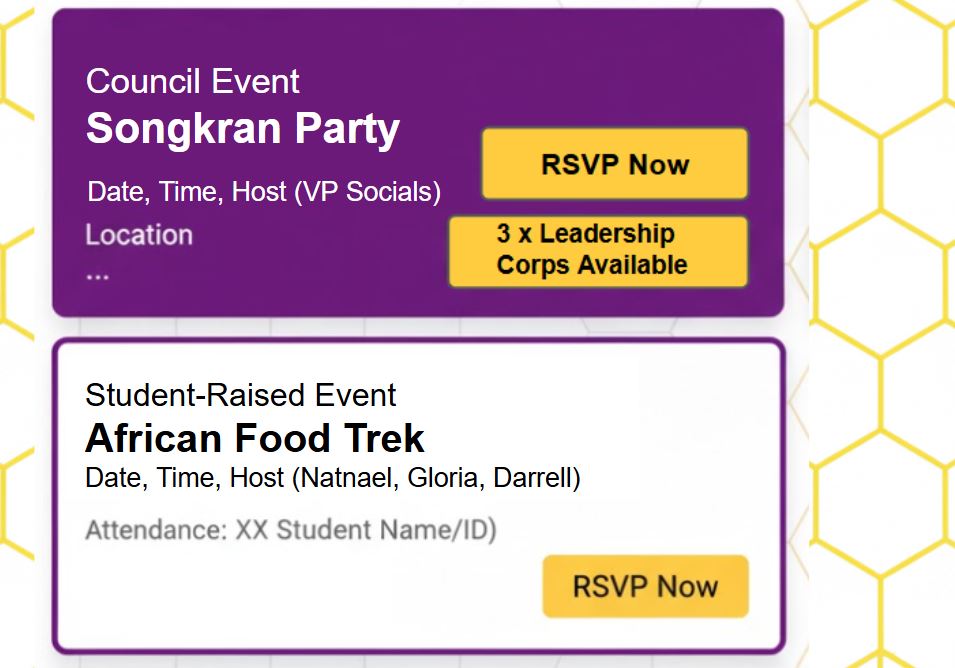Image resolution: width=955 pixels, height=668 pixels.
Task: Click Songkran Party date, time, host line
Action: pos(264,191)
